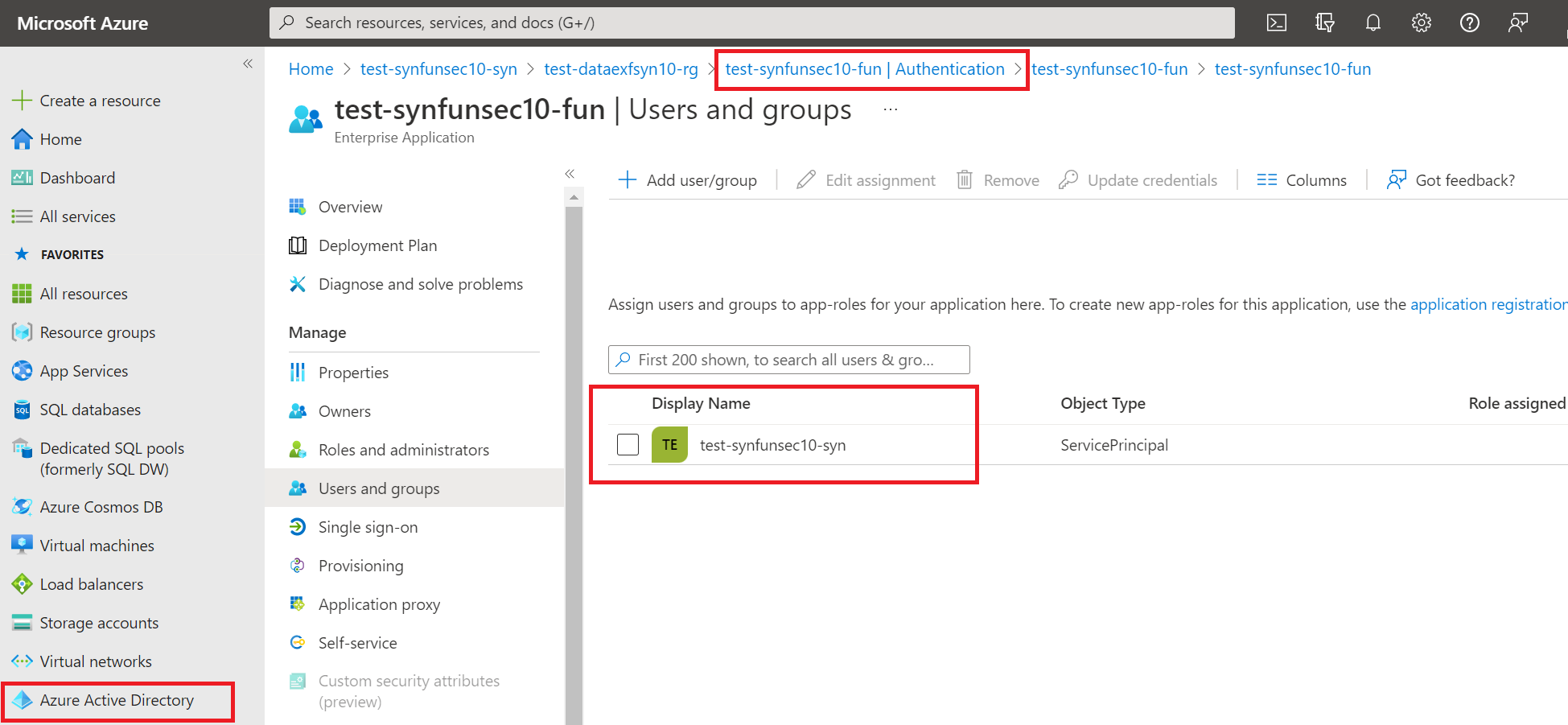The width and height of the screenshot is (1568, 725).
Task: Open the test-synfunsec10-syn display name
Action: coord(772,445)
